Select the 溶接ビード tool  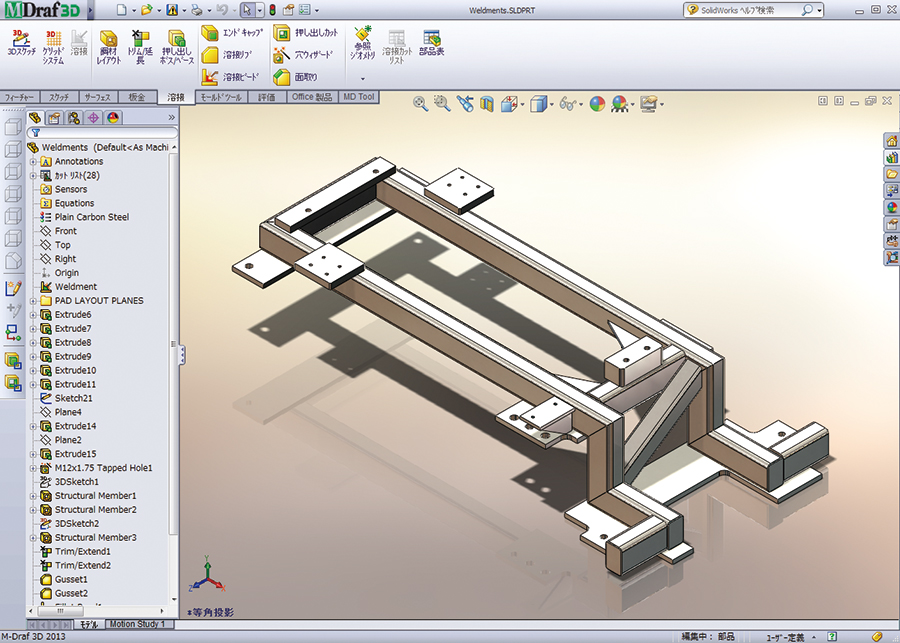[211, 76]
